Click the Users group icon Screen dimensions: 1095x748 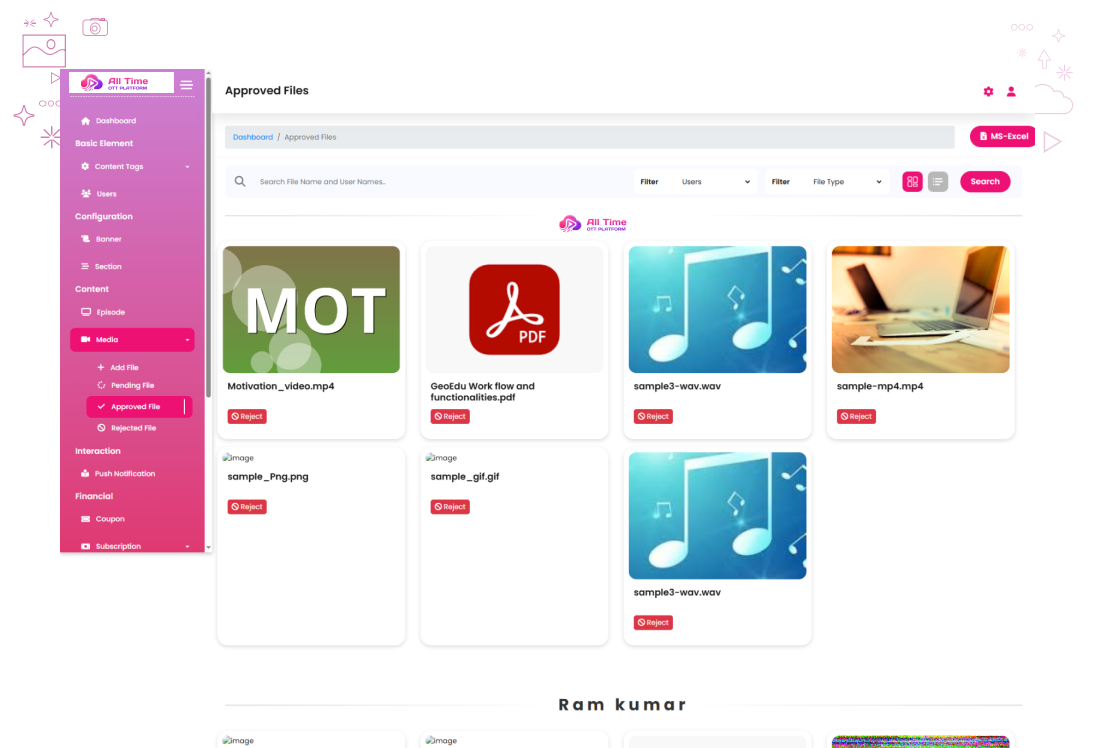coord(86,193)
